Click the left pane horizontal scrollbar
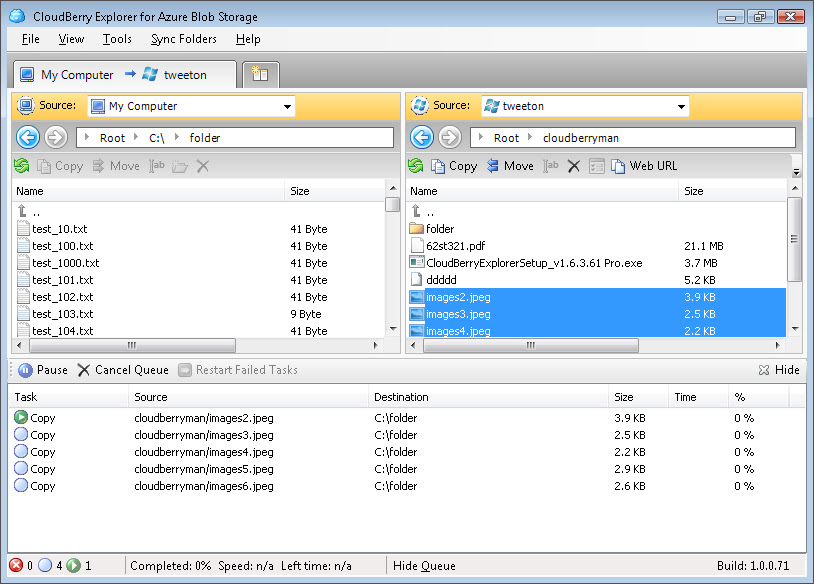Viewport: 814px width, 584px height. point(132,346)
